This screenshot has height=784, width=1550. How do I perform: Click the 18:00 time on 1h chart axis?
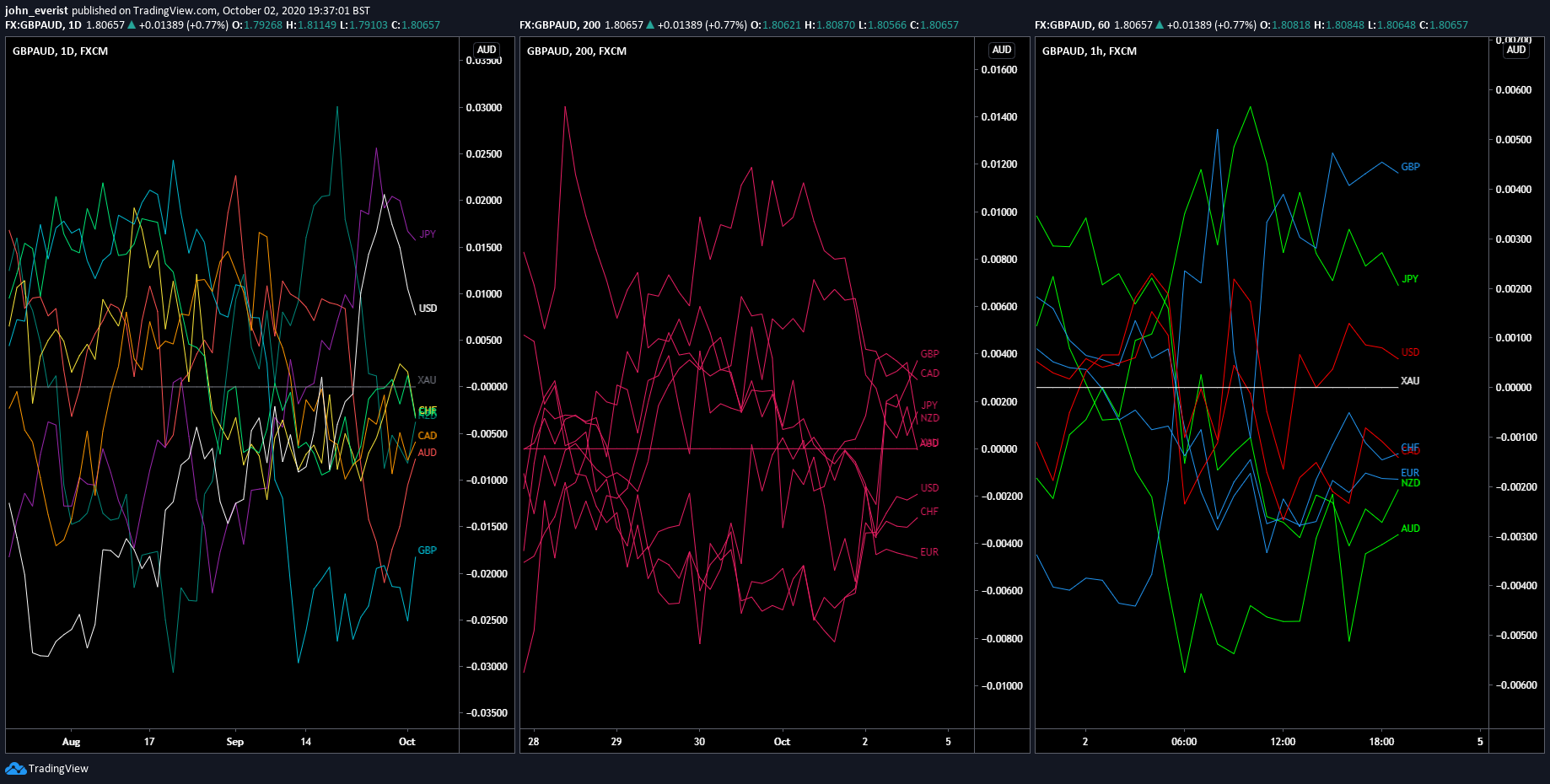pos(1381,742)
